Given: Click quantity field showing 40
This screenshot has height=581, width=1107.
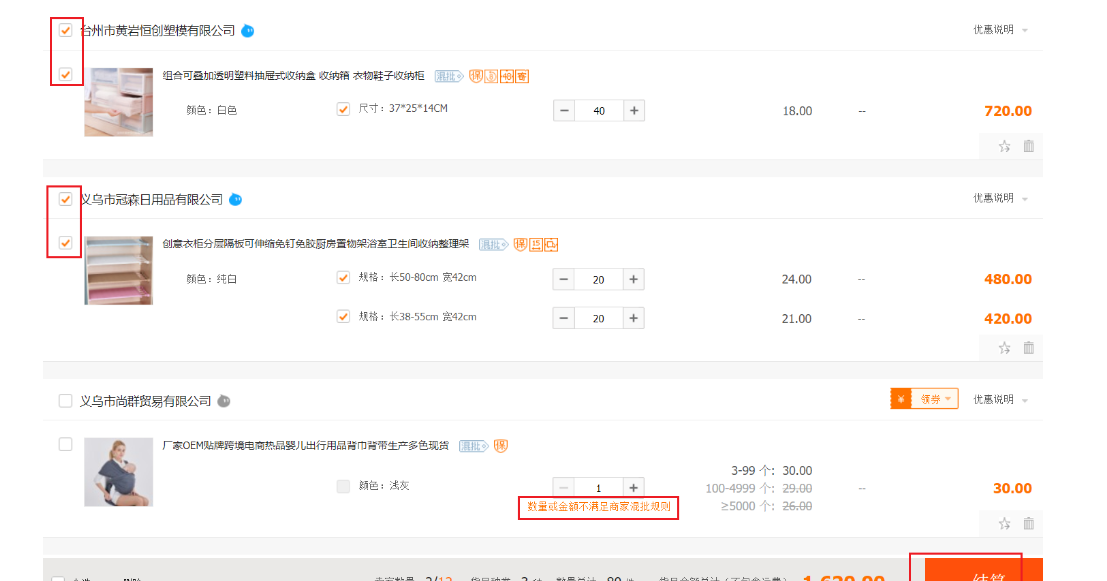Looking at the screenshot, I should pyautogui.click(x=599, y=111).
